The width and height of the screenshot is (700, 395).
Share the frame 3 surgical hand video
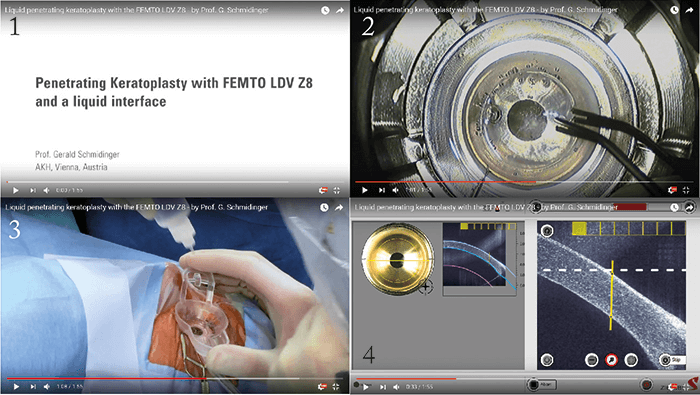pyautogui.click(x=339, y=208)
